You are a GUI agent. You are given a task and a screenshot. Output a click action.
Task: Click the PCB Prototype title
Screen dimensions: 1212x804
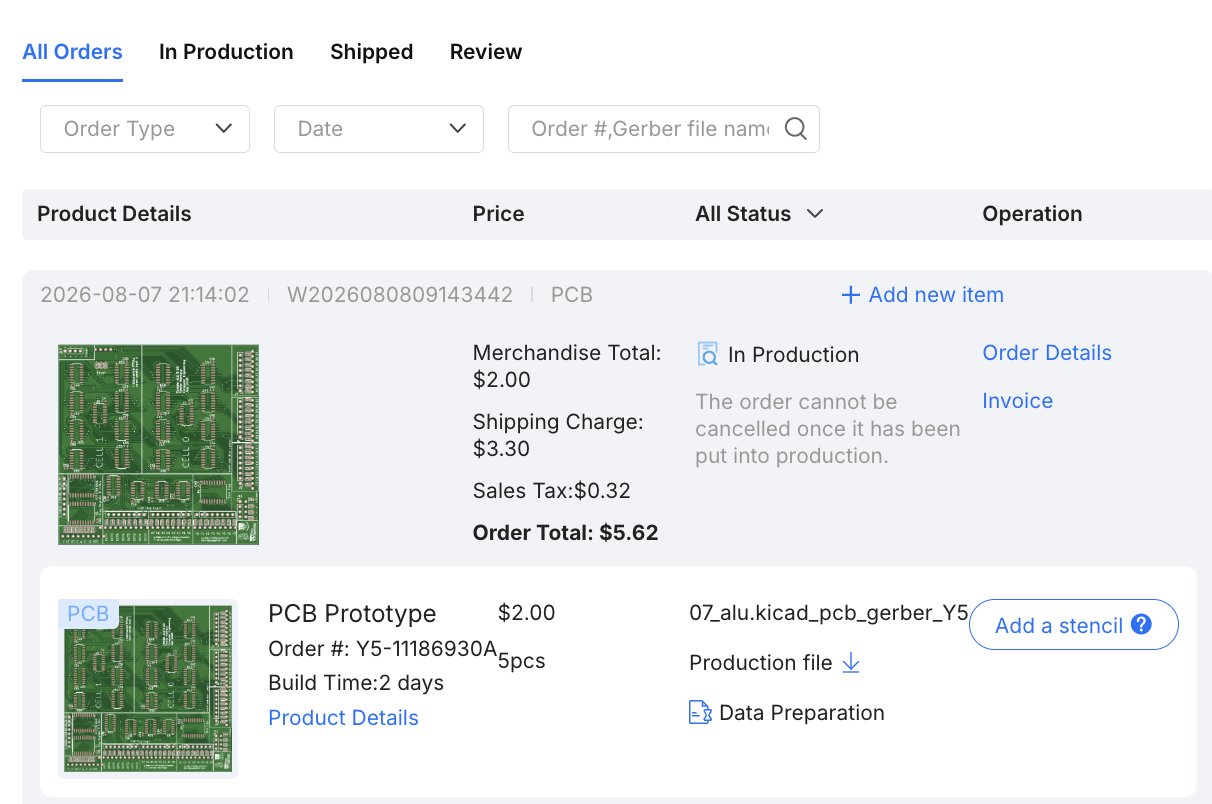point(352,613)
